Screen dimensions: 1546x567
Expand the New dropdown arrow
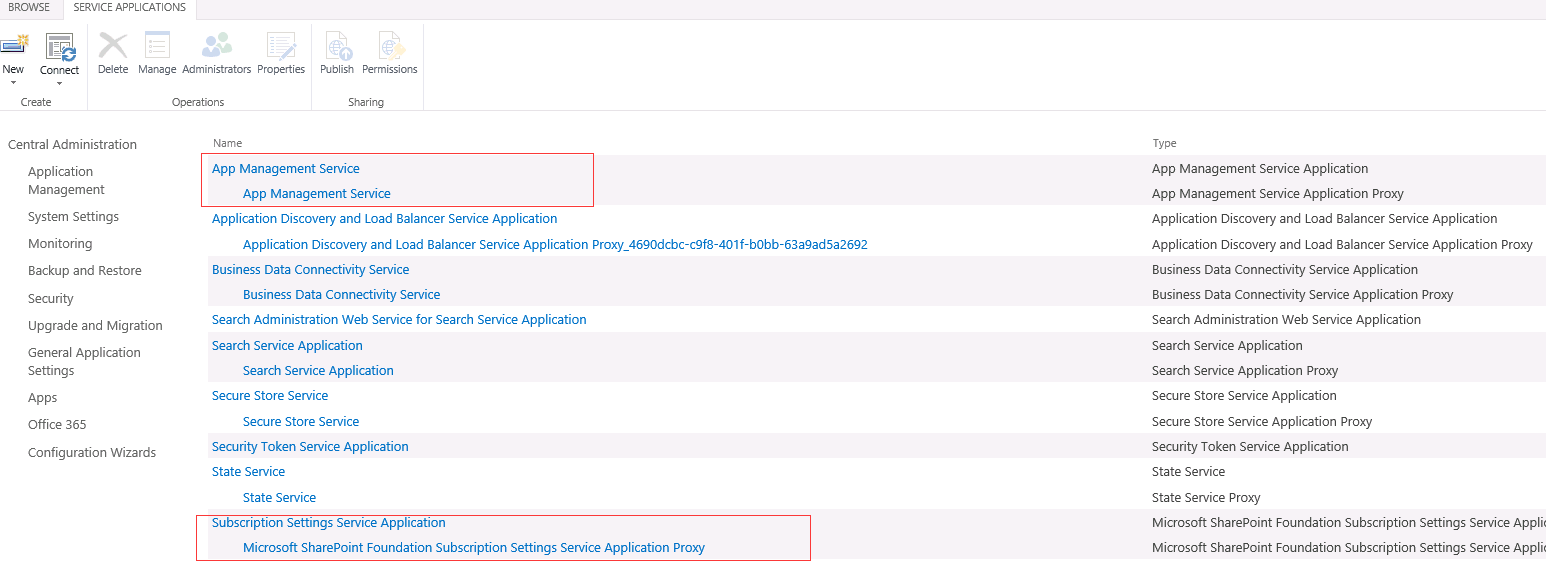13,83
